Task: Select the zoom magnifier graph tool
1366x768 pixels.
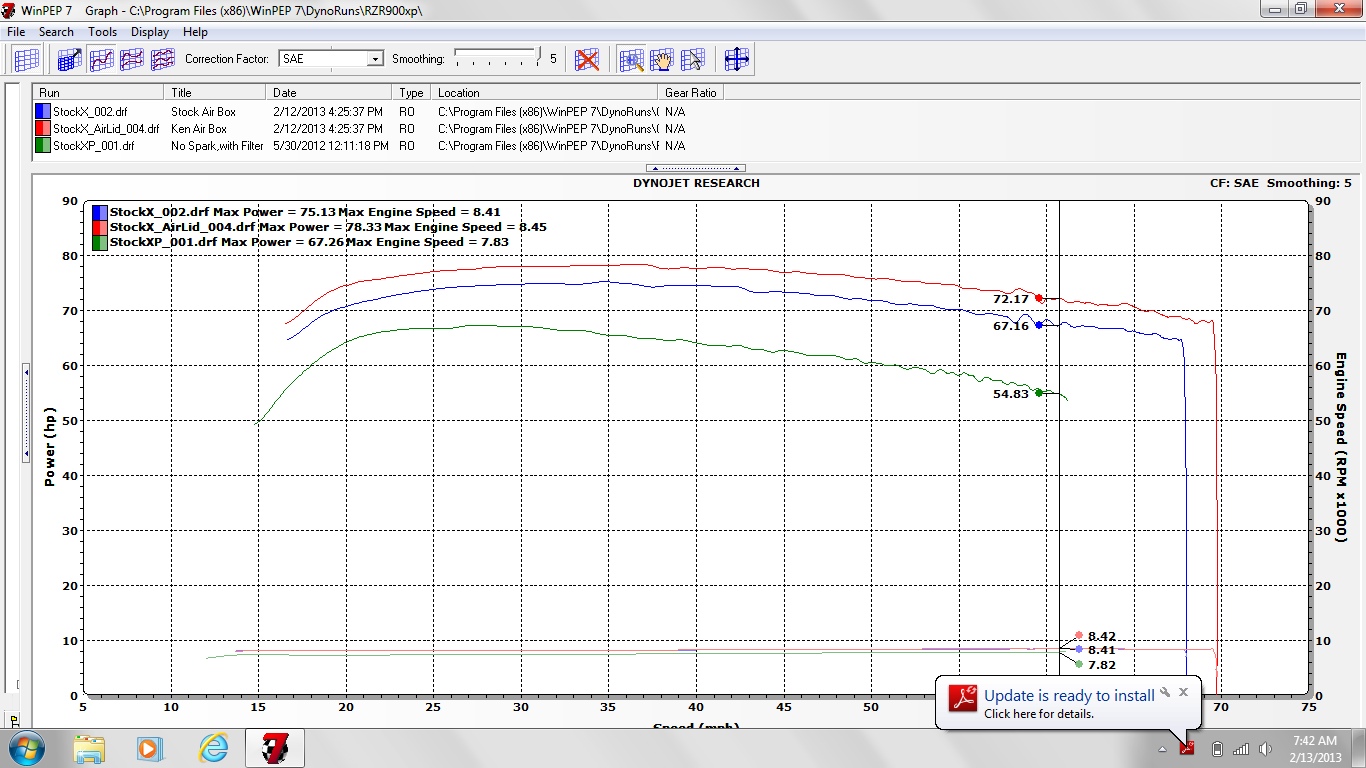Action: (631, 59)
